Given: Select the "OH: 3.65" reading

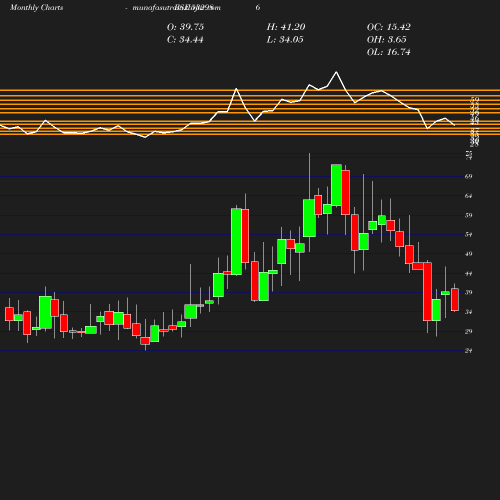Looking at the screenshot, I should point(387,40).
